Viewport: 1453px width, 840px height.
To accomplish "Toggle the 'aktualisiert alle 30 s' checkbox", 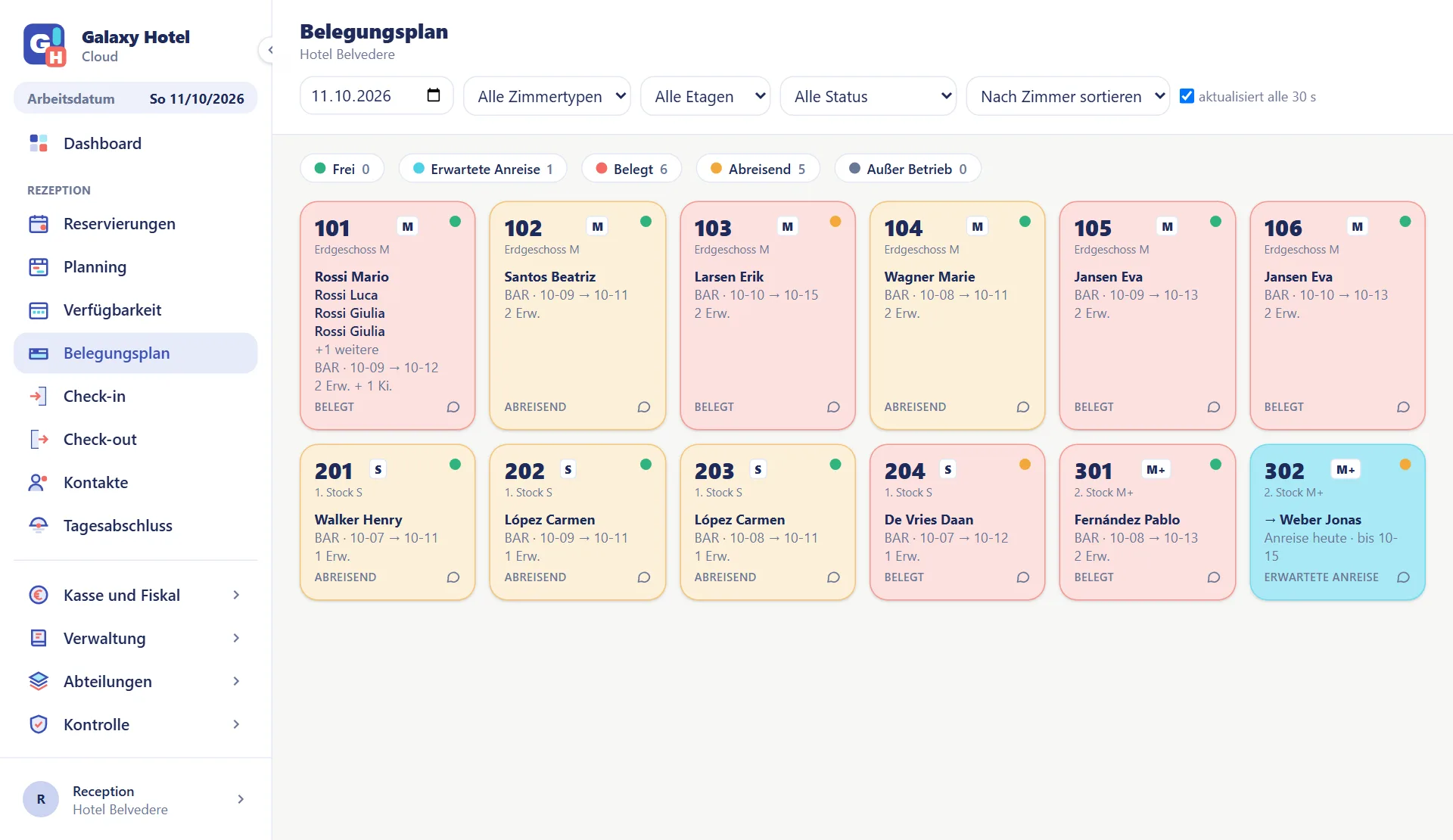I will pos(1187,96).
